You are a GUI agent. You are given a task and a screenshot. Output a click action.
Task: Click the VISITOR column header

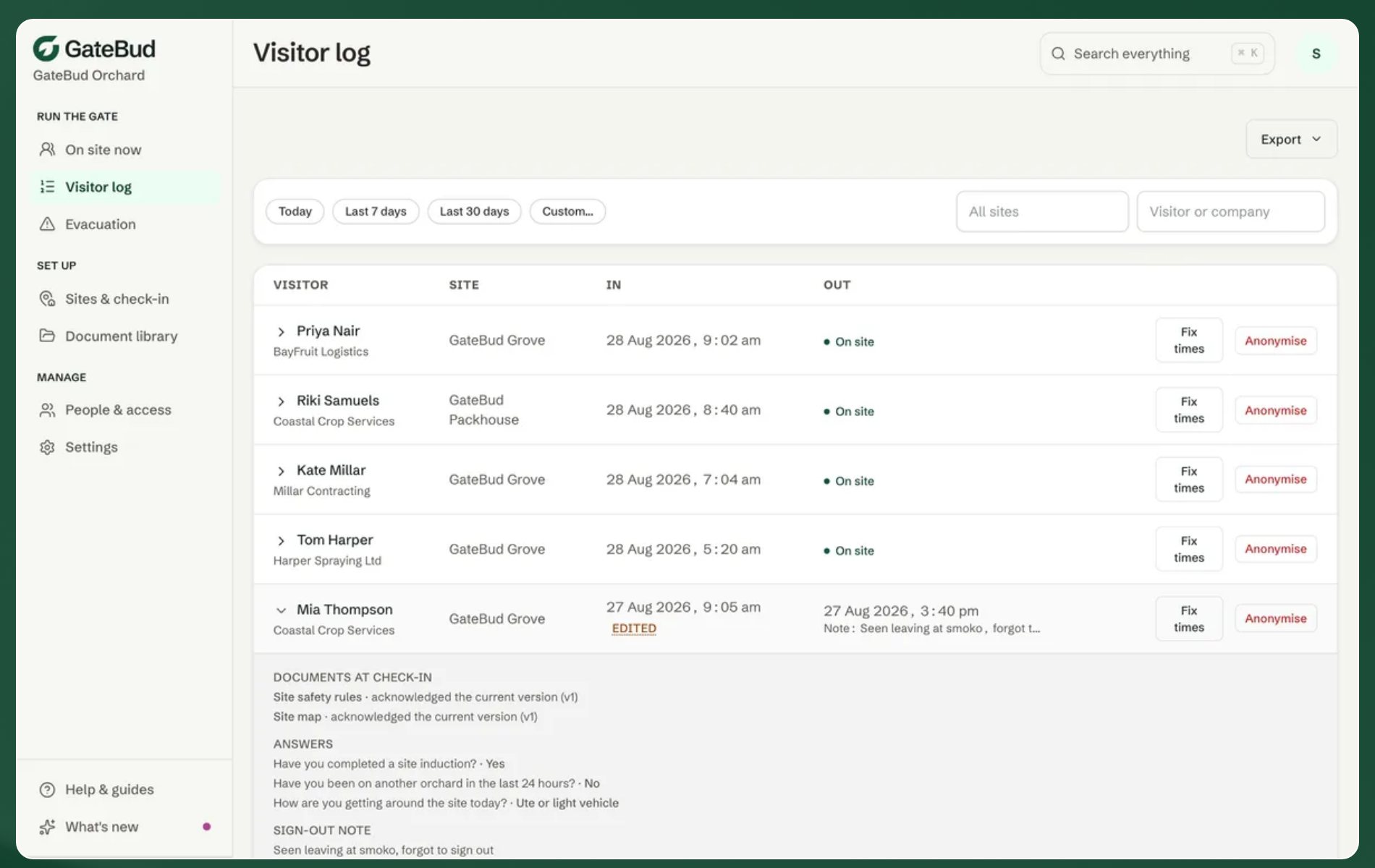(x=300, y=285)
